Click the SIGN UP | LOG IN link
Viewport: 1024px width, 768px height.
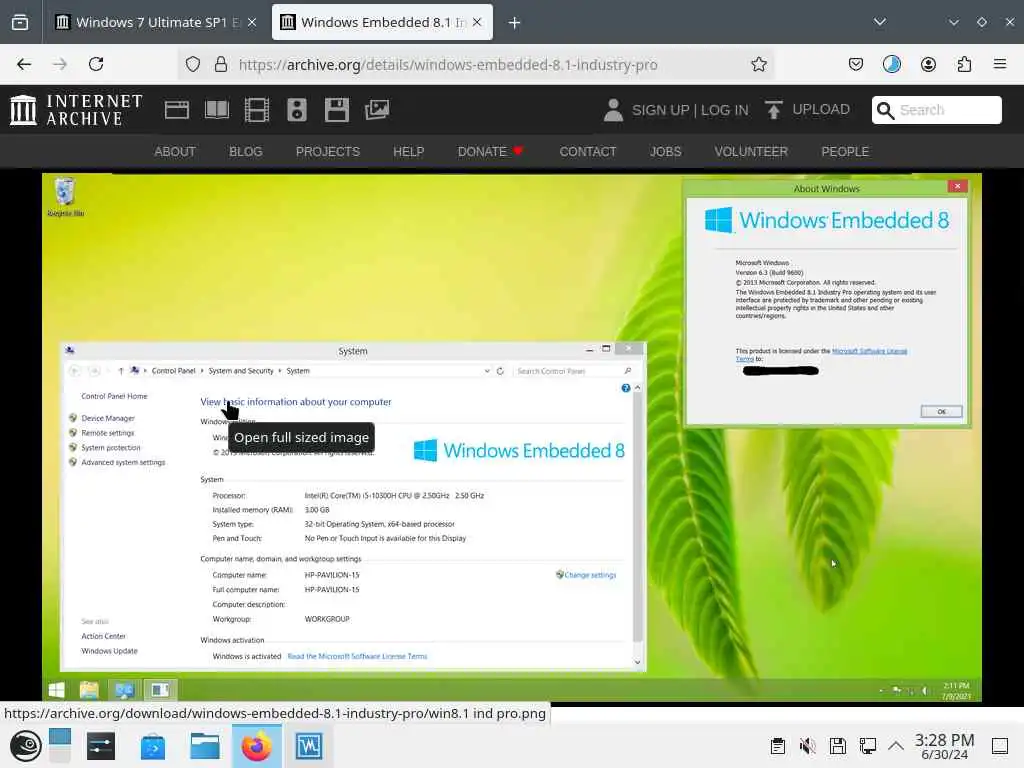click(x=690, y=110)
